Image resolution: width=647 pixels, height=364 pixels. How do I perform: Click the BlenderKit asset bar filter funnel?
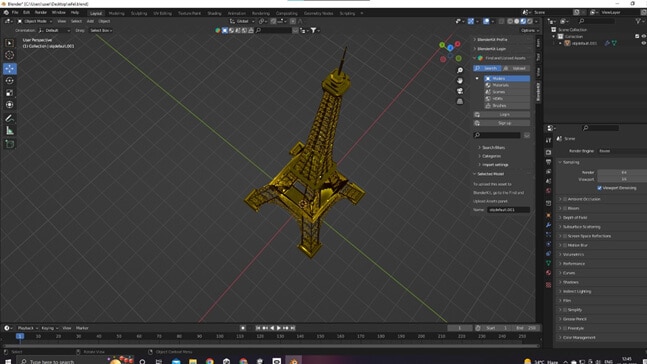313,30
